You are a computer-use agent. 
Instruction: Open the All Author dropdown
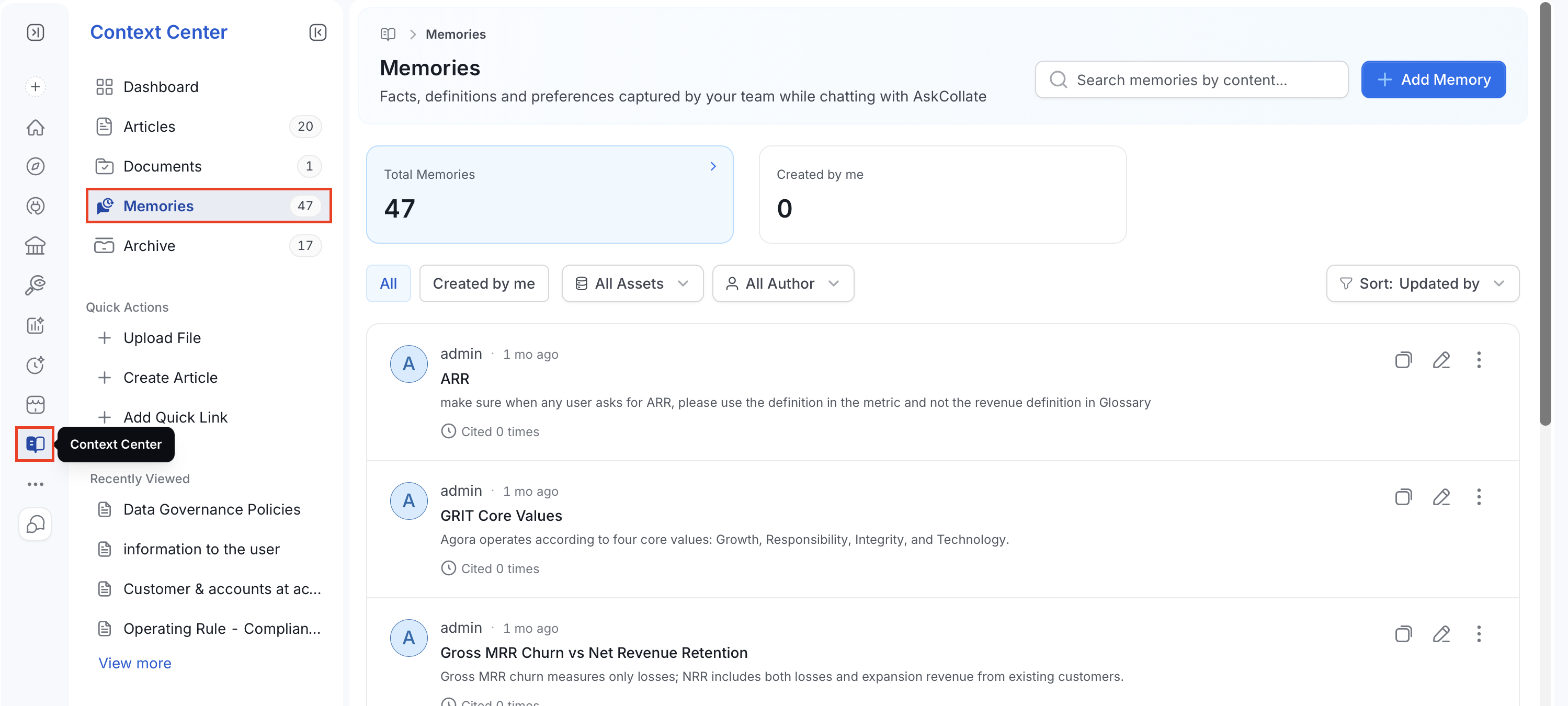coord(783,283)
